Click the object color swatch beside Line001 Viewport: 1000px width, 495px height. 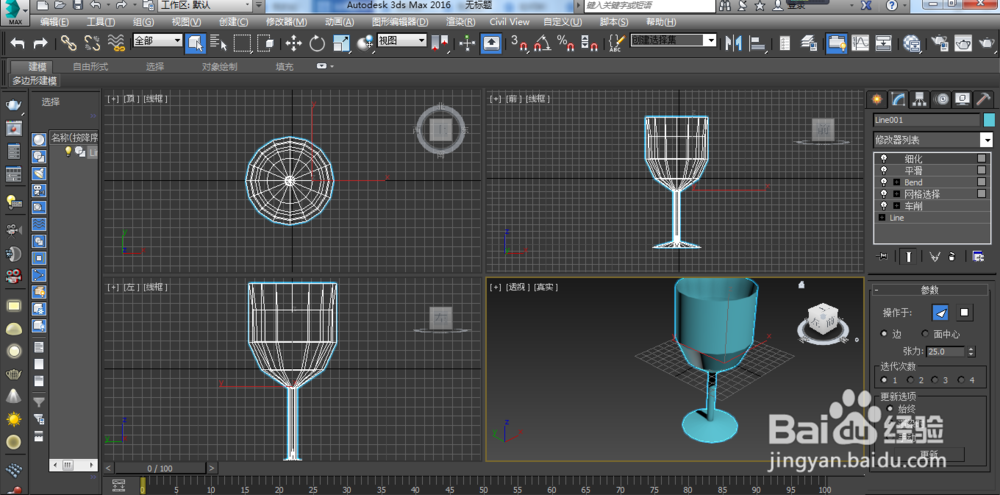989,120
